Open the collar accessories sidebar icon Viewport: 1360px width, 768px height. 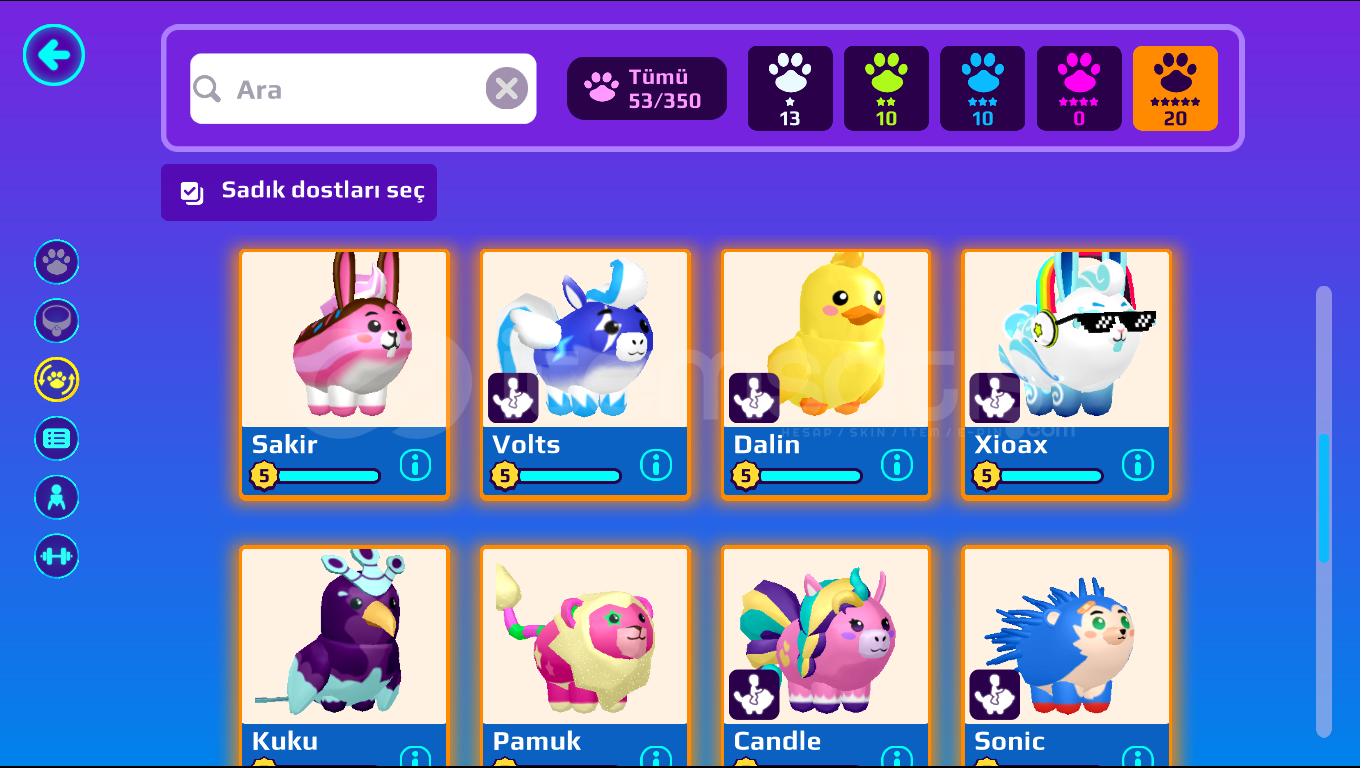[x=57, y=321]
